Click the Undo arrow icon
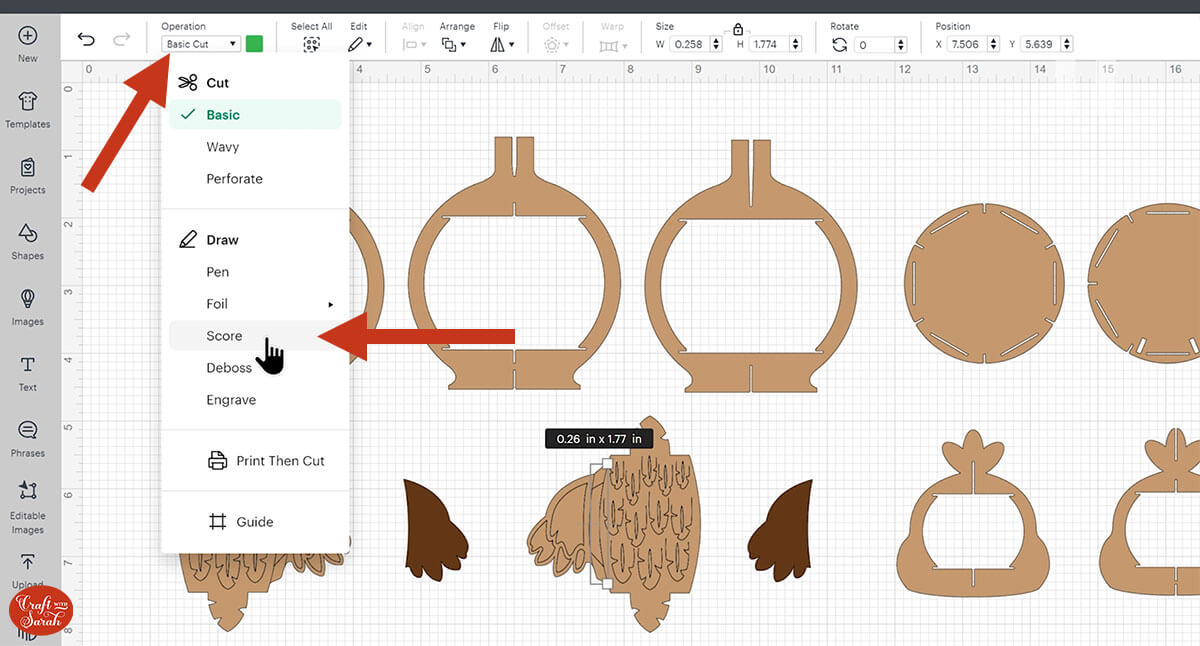This screenshot has height=646, width=1200. [x=86, y=40]
